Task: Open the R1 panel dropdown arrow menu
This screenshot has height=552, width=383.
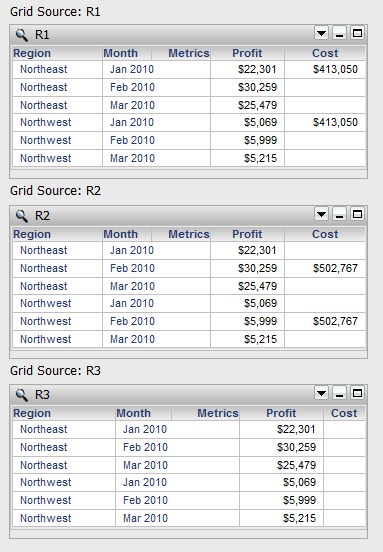Action: coord(321,33)
